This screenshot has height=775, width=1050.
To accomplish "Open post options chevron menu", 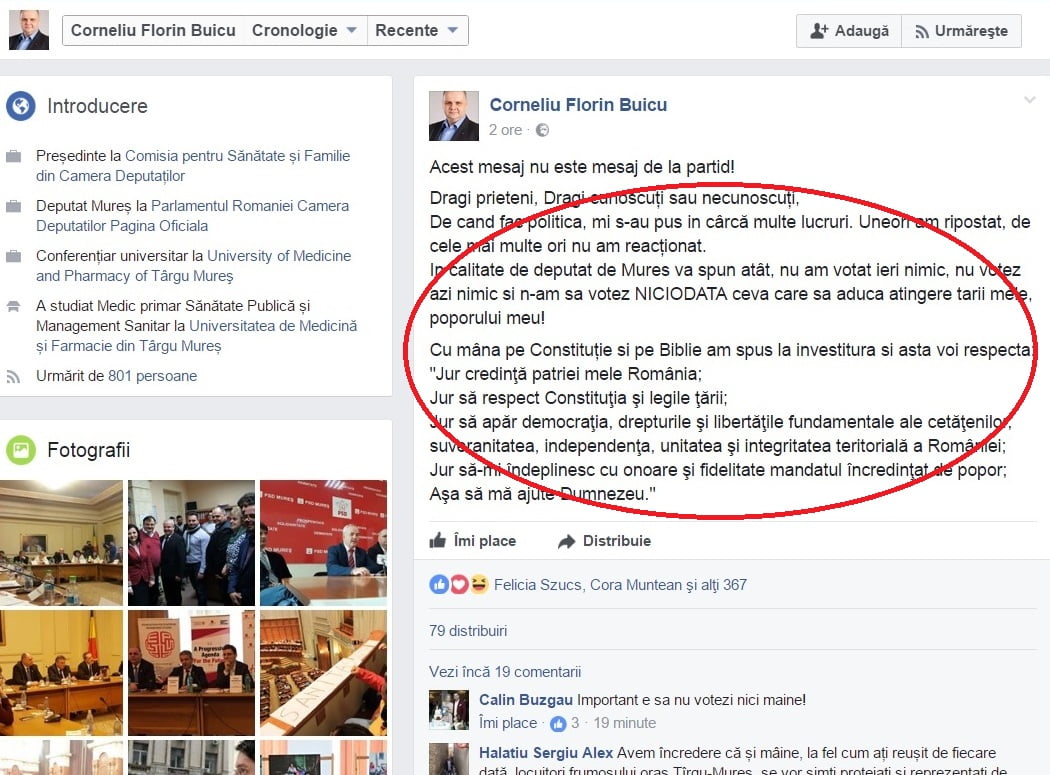I will 1029,100.
